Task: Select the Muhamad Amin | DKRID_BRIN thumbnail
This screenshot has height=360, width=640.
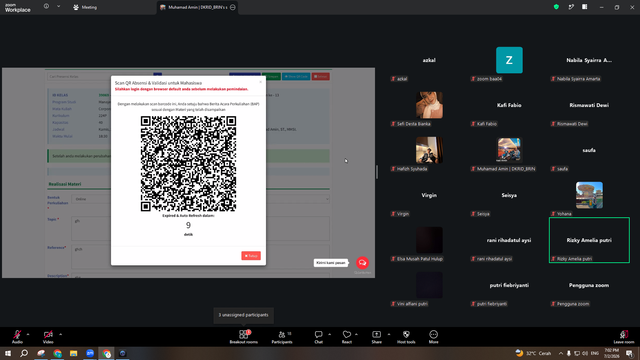Action: point(509,150)
